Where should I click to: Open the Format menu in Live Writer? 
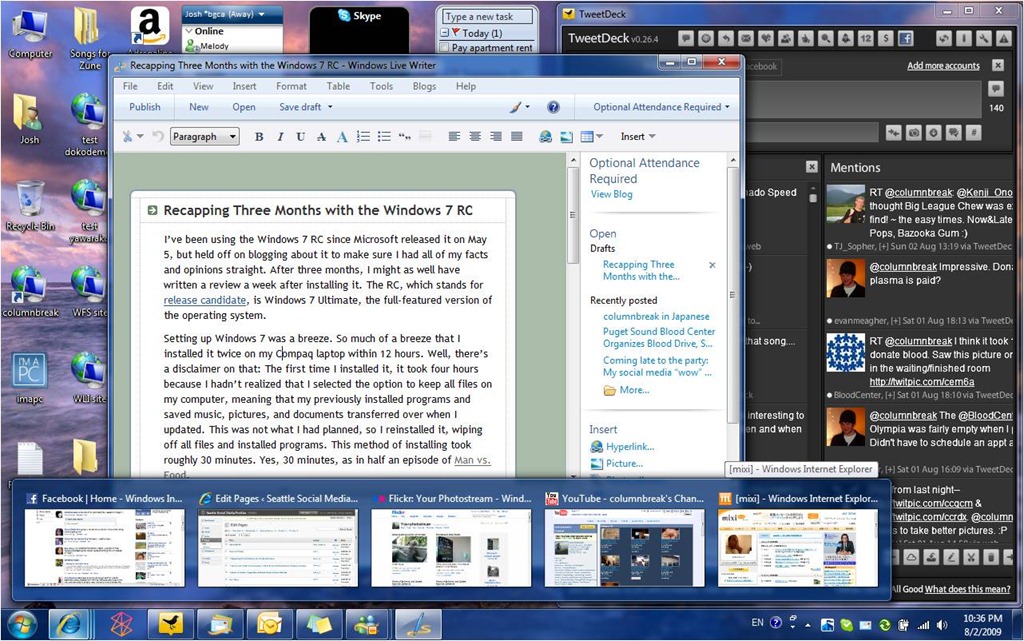pyautogui.click(x=291, y=86)
